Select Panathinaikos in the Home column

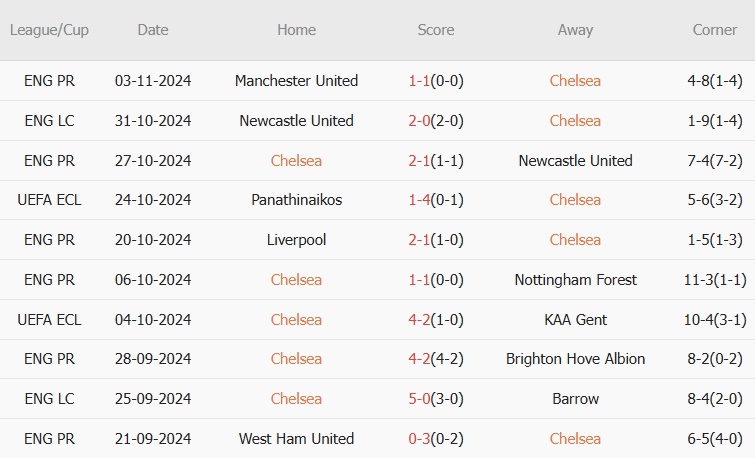tap(296, 200)
